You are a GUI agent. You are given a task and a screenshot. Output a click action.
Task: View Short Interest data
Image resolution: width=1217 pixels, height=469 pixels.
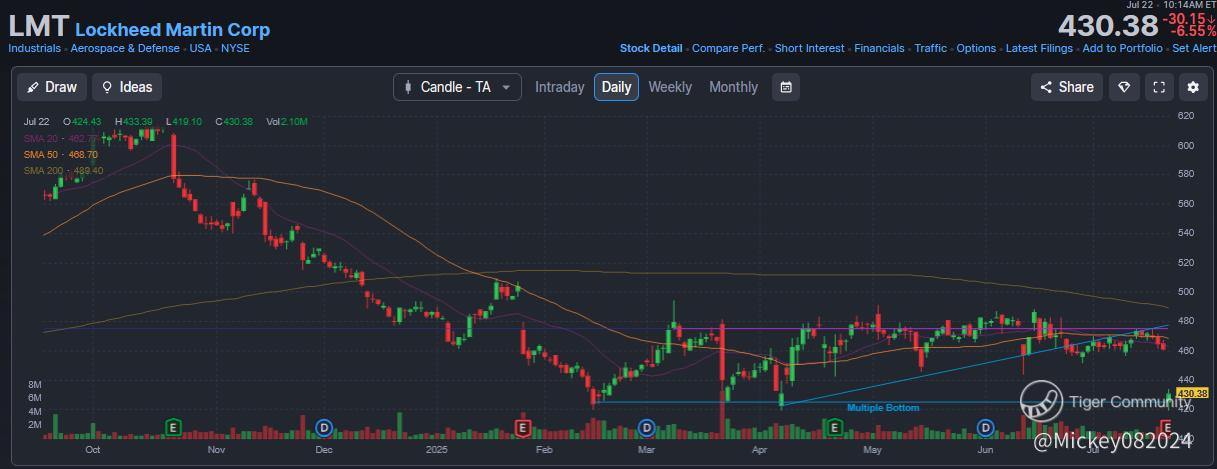[809, 48]
